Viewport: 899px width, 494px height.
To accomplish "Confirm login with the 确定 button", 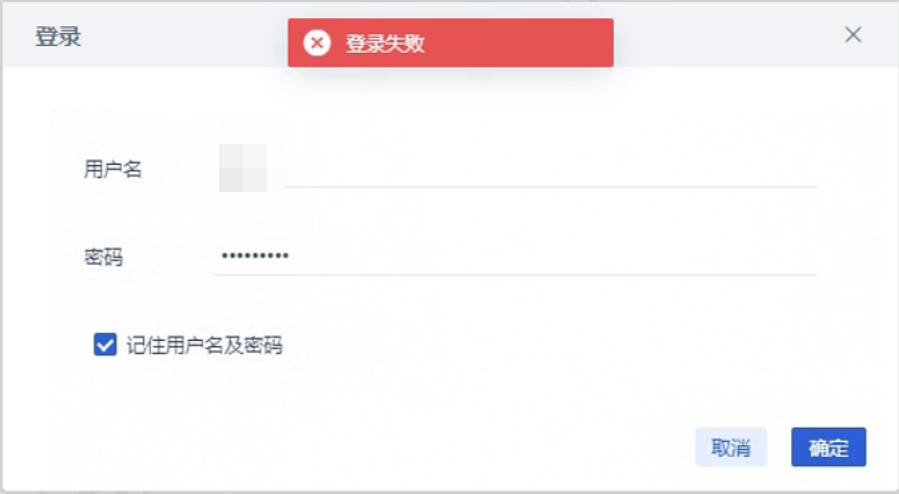I will 828,447.
